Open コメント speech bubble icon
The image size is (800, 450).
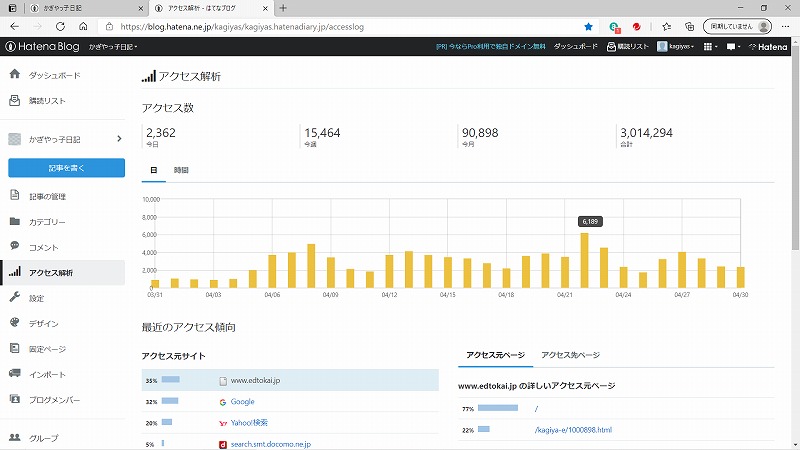pyautogui.click(x=15, y=246)
